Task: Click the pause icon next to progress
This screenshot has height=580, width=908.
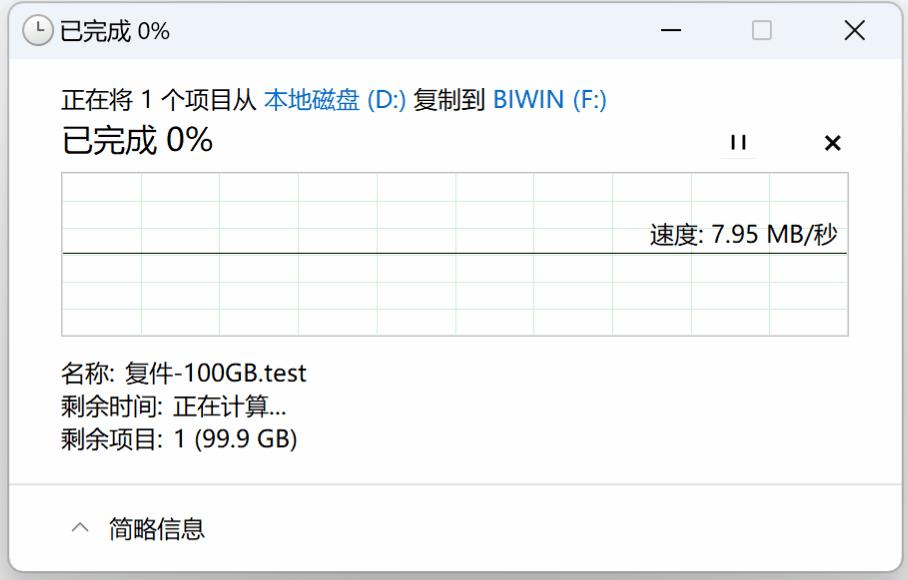Action: point(738,143)
